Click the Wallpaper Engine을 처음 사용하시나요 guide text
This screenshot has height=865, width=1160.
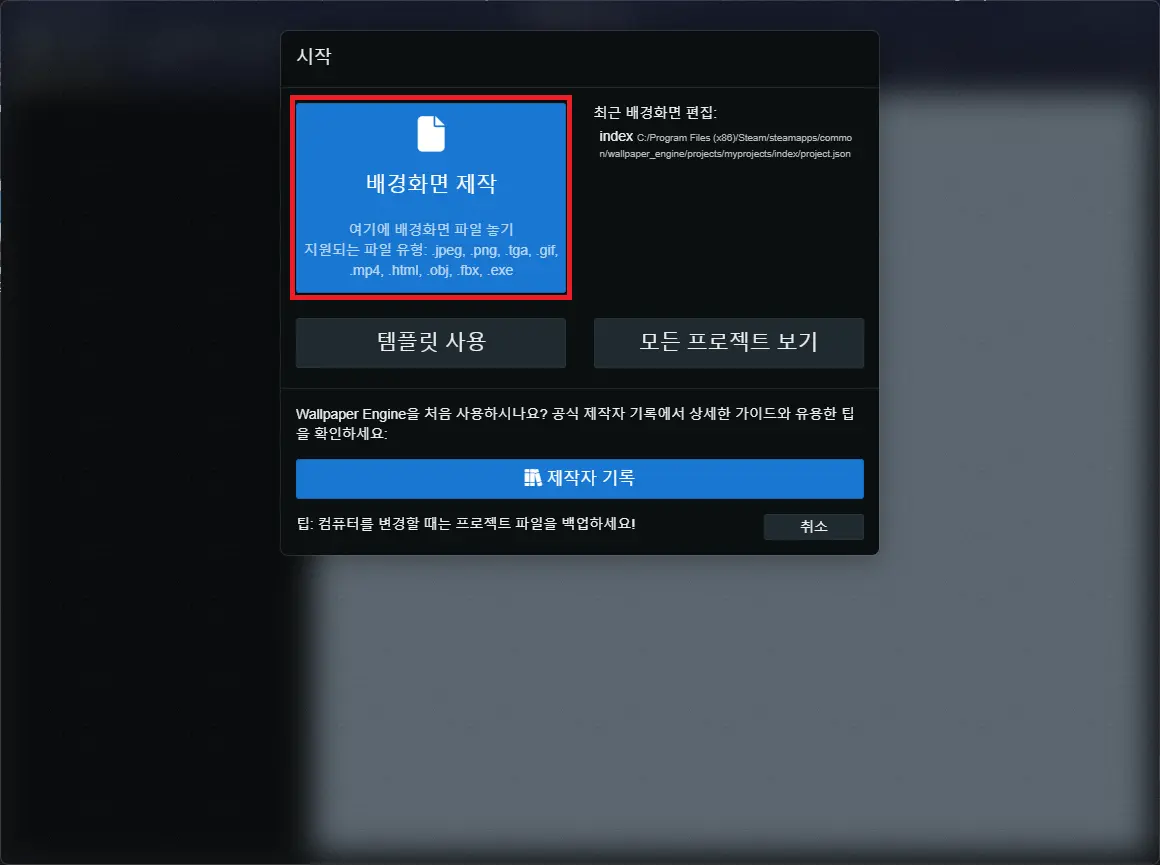click(576, 423)
